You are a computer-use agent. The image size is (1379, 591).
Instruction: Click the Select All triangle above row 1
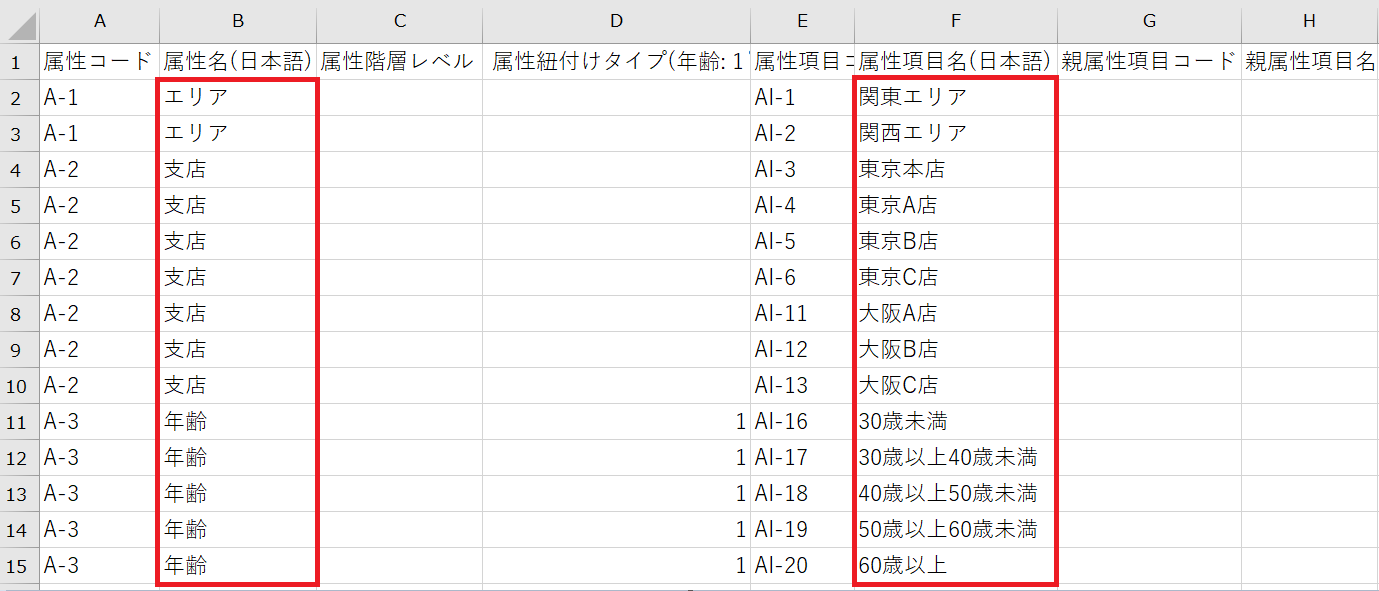click(18, 20)
